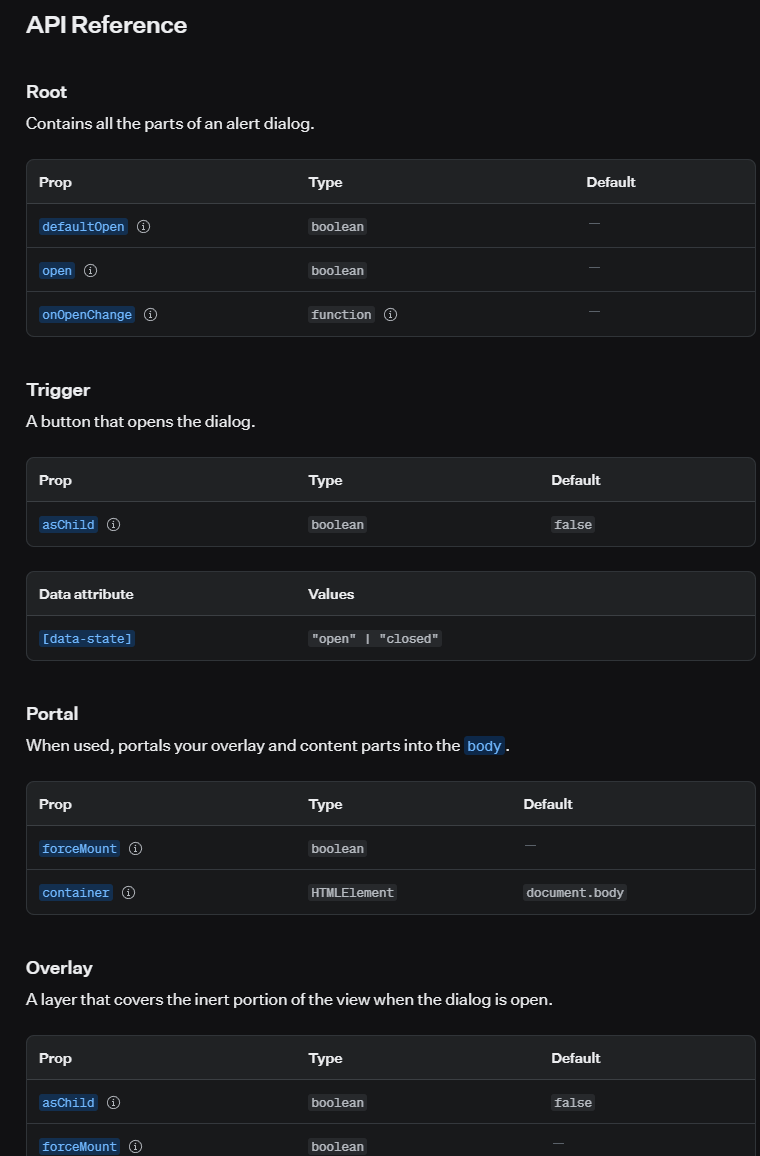Open info icon beside the function type
760x1156 pixels.
(391, 315)
